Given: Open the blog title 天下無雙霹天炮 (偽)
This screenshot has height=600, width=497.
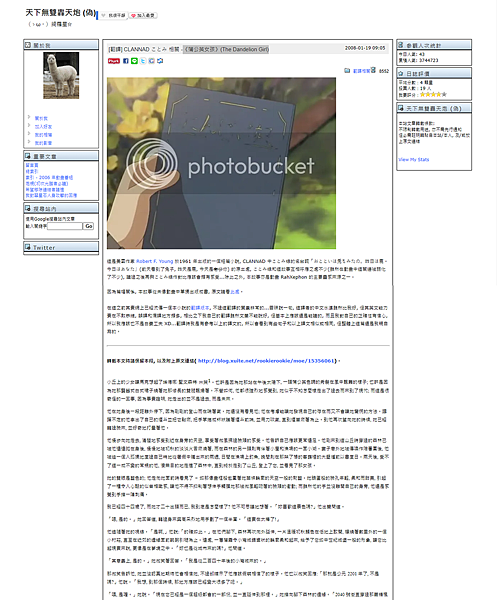Looking at the screenshot, I should click(60, 13).
